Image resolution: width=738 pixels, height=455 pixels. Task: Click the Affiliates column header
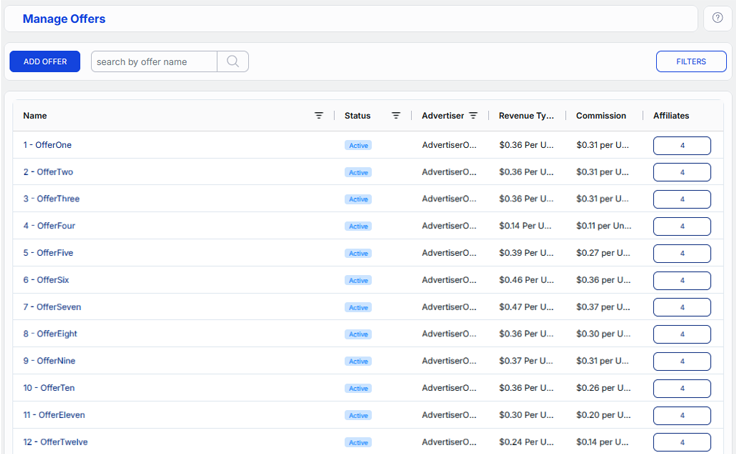[671, 116]
